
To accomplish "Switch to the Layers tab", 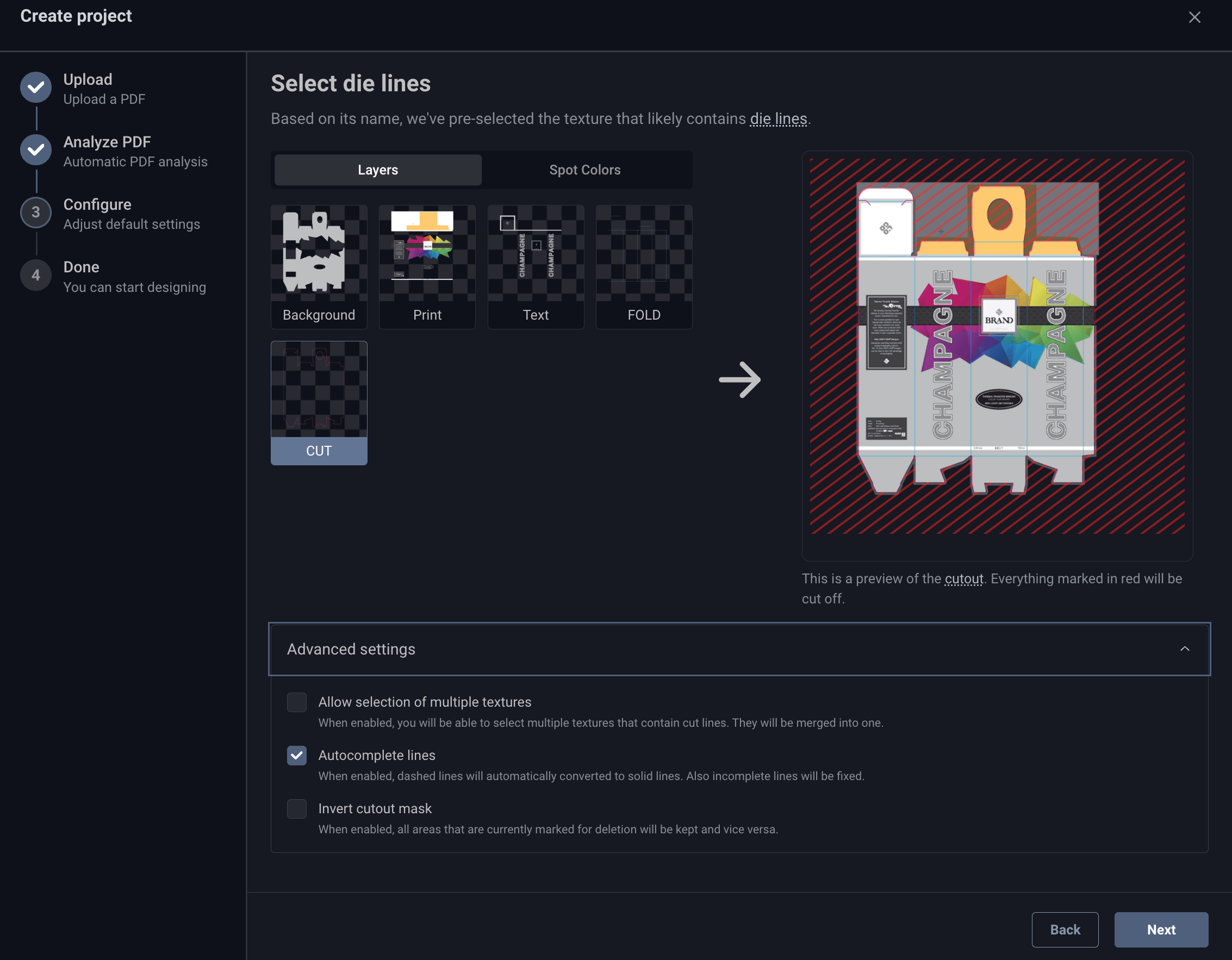I will tap(378, 170).
